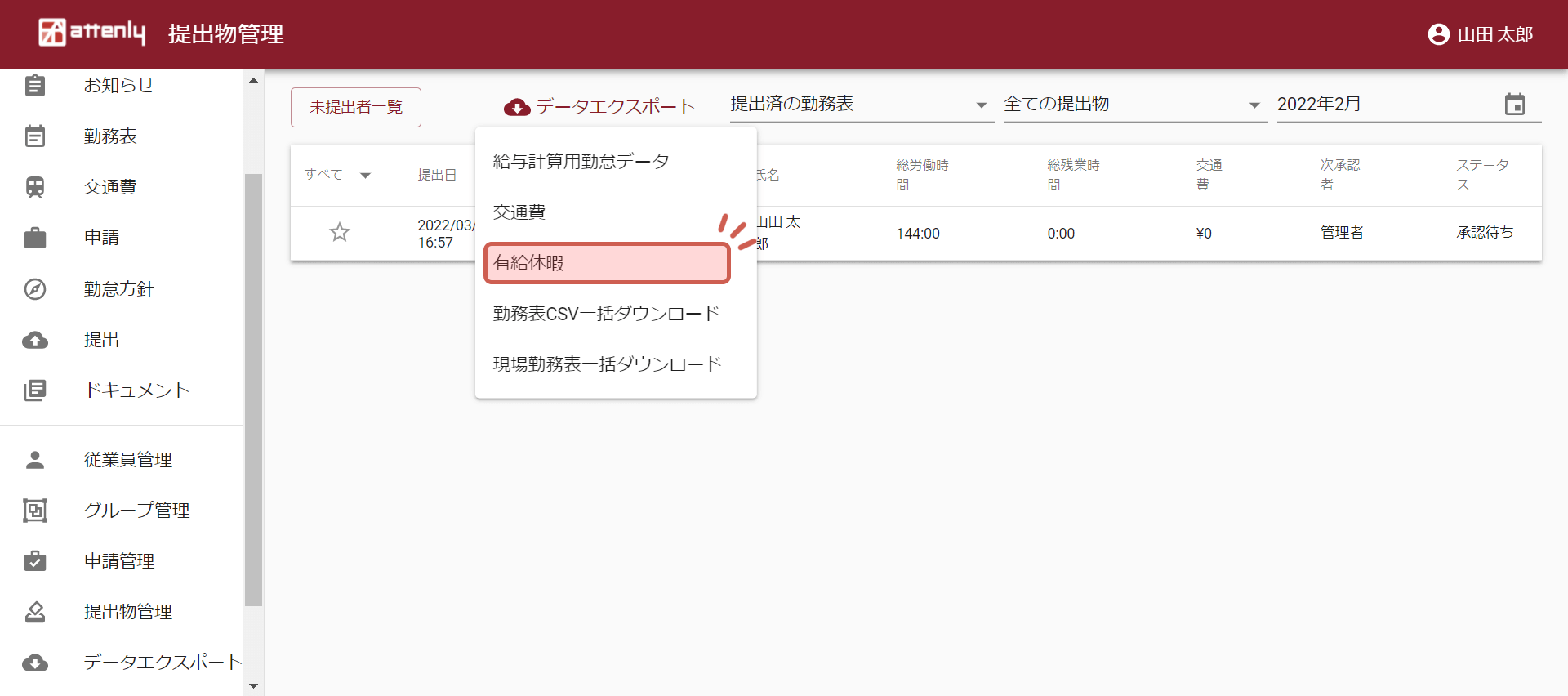
Task: Click the clipboard icon beside お知らせ
Action: (35, 86)
